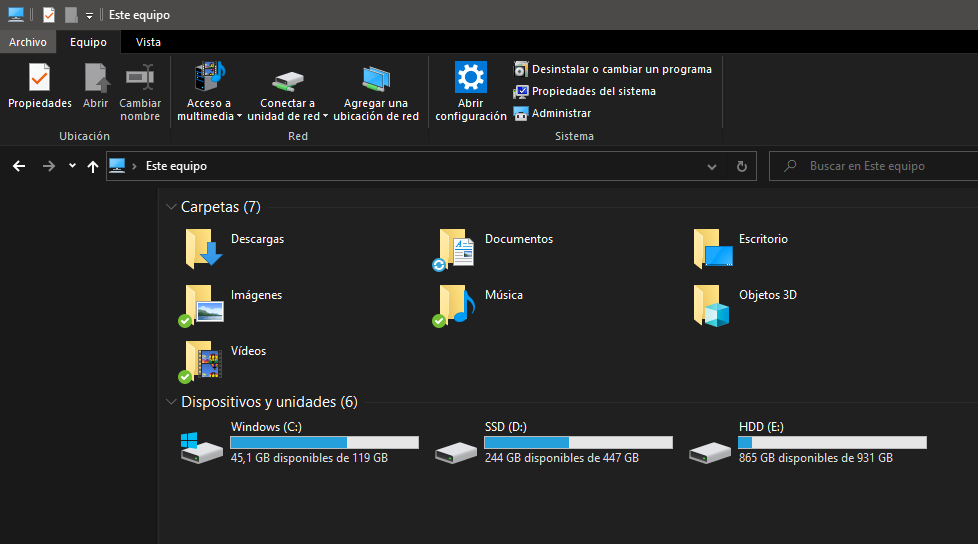The height and width of the screenshot is (544, 978).
Task: Collapse the Dispositivos y unidades group
Action: point(171,402)
